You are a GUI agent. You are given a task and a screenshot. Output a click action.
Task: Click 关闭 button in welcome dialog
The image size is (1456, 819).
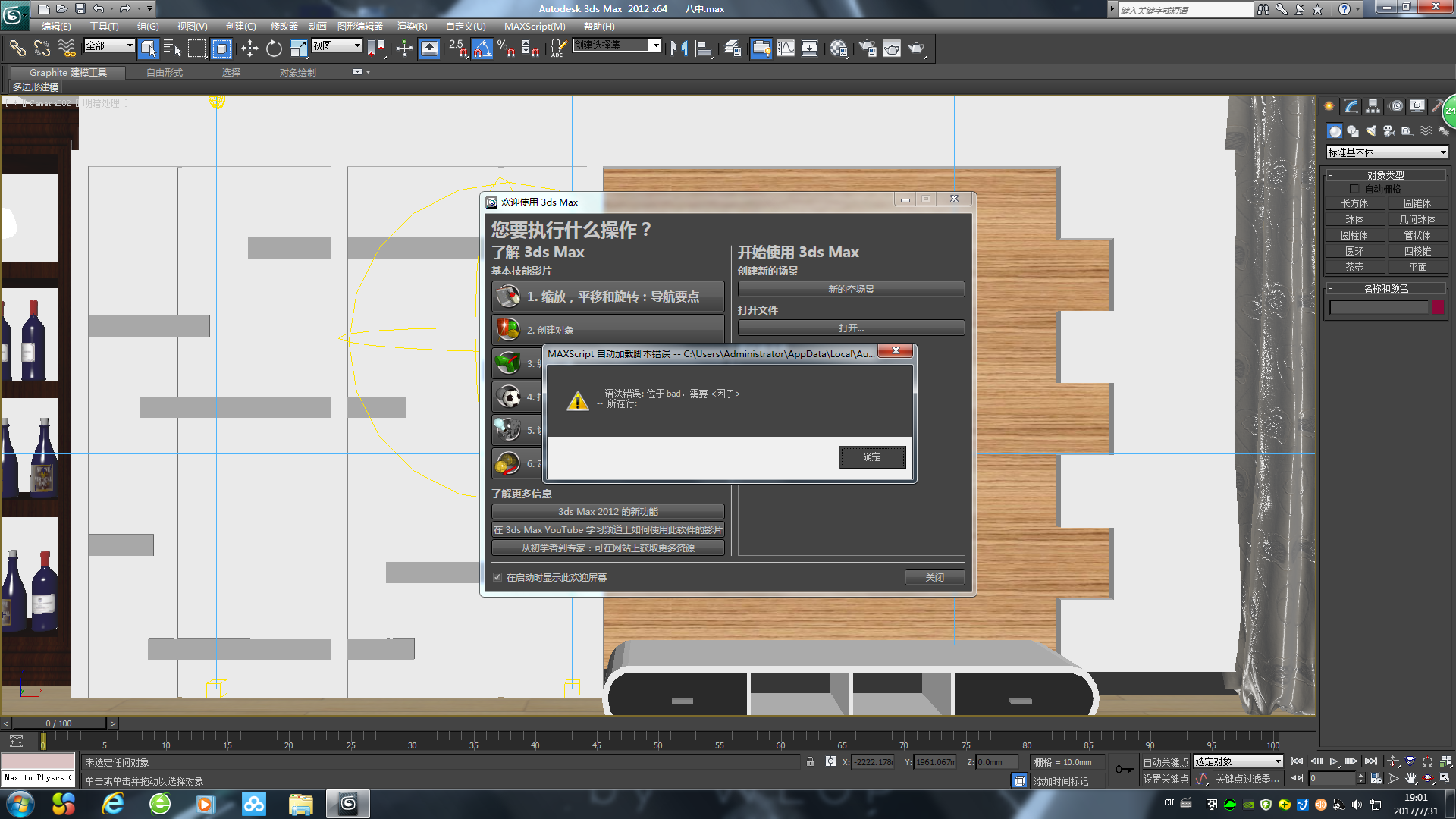[934, 578]
